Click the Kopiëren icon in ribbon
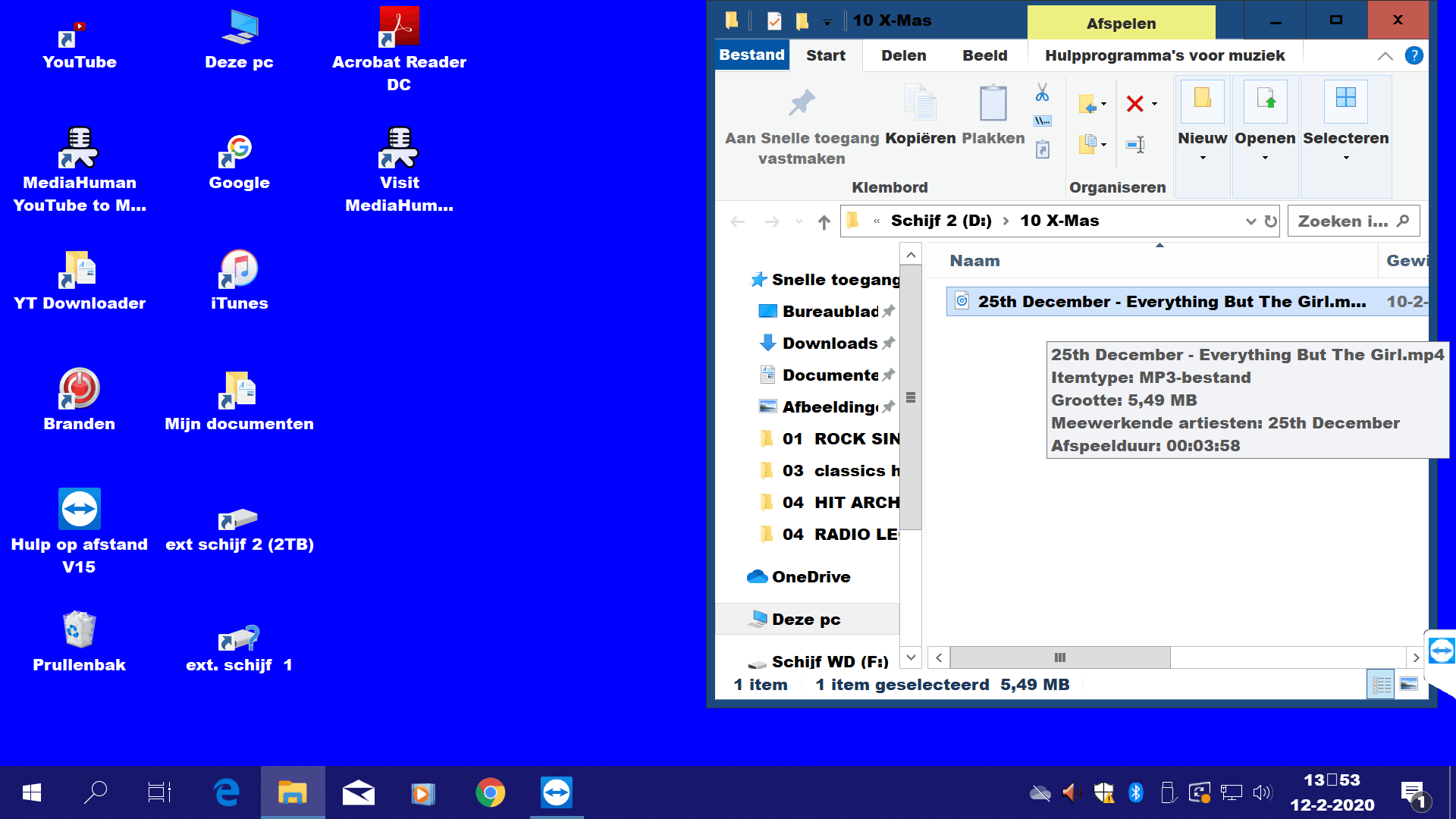This screenshot has height=819, width=1456. [x=921, y=103]
